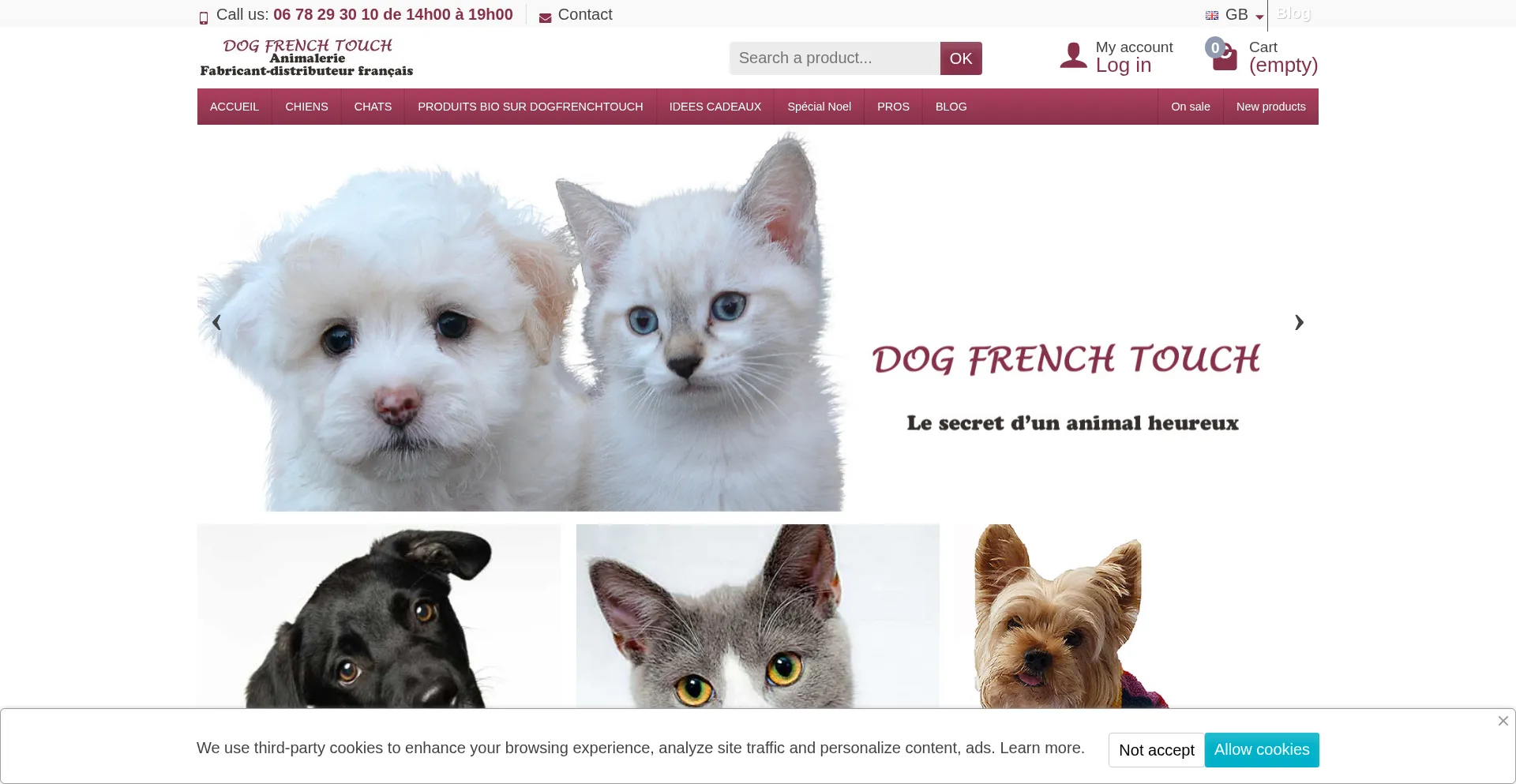
Task: Click the UK flag language icon
Action: coord(1212,15)
